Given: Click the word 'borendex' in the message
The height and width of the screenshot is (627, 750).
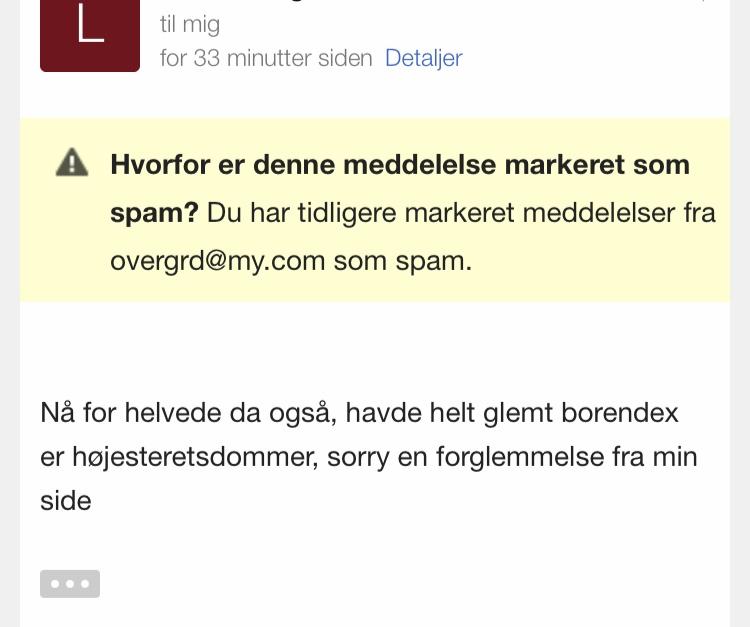Looking at the screenshot, I should tap(620, 413).
